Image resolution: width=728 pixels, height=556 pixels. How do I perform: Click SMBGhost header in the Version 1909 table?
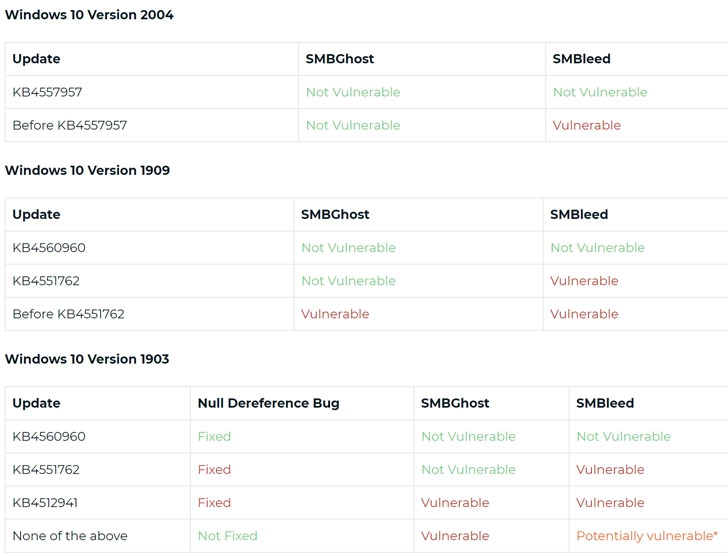(335, 214)
